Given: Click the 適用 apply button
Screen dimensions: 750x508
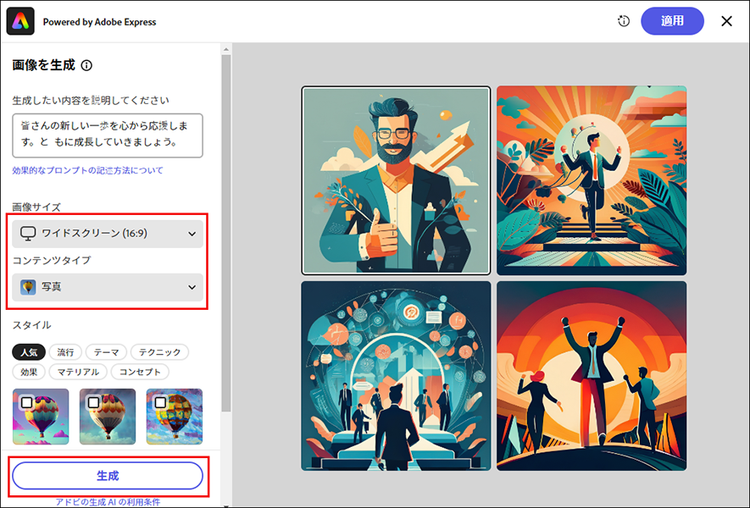Looking at the screenshot, I should click(x=672, y=21).
